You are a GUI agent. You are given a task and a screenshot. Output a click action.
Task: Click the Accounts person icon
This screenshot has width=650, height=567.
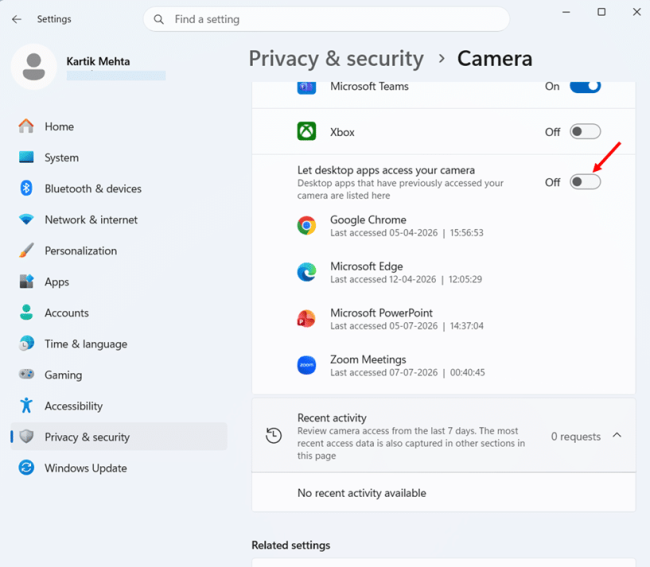(x=26, y=313)
